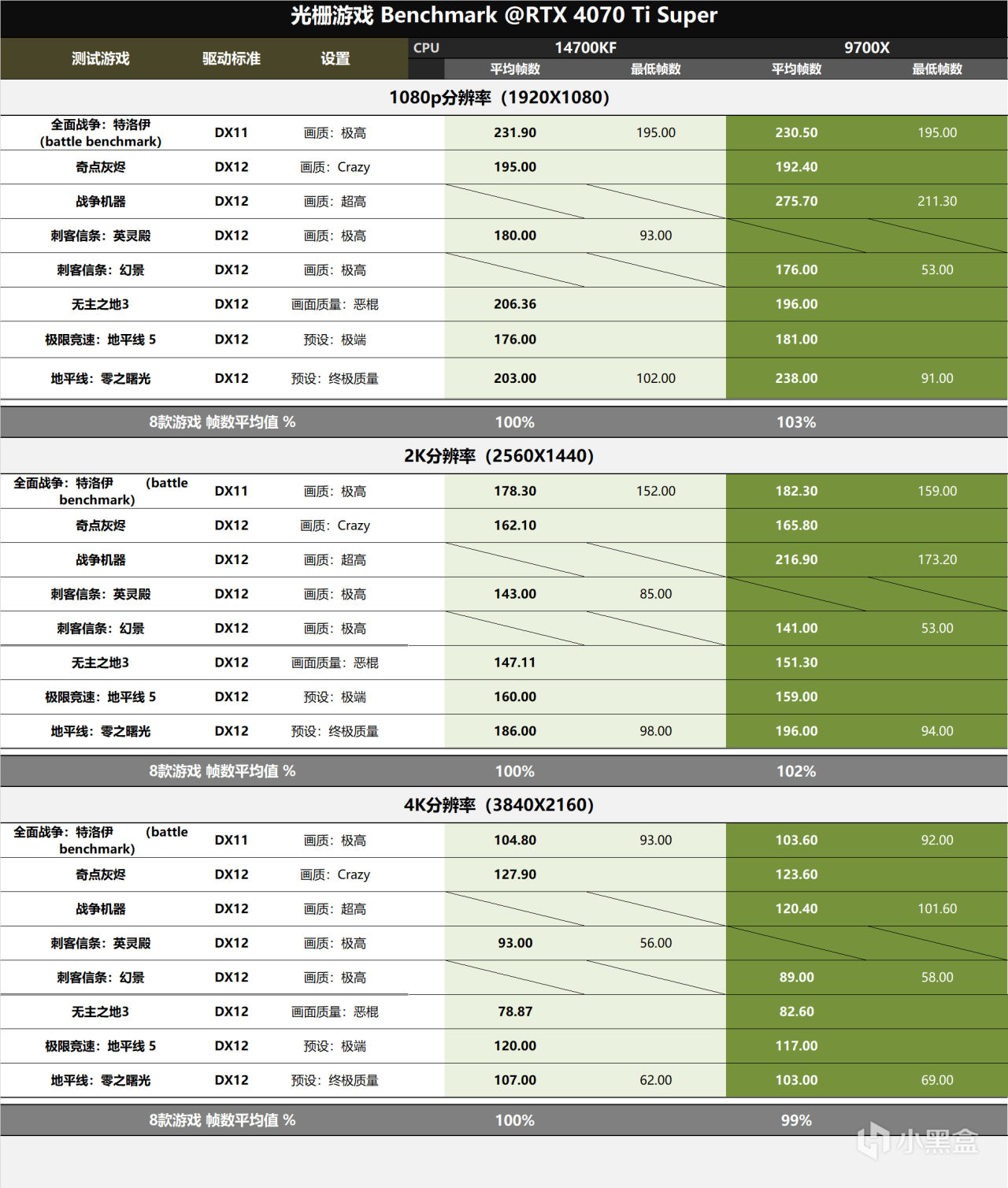Select the 测试游戏 column header
Screen dimensions: 1008x1188
(x=101, y=58)
